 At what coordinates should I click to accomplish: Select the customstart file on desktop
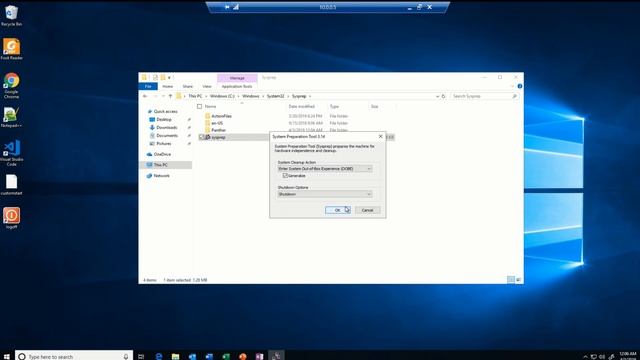[x=11, y=184]
